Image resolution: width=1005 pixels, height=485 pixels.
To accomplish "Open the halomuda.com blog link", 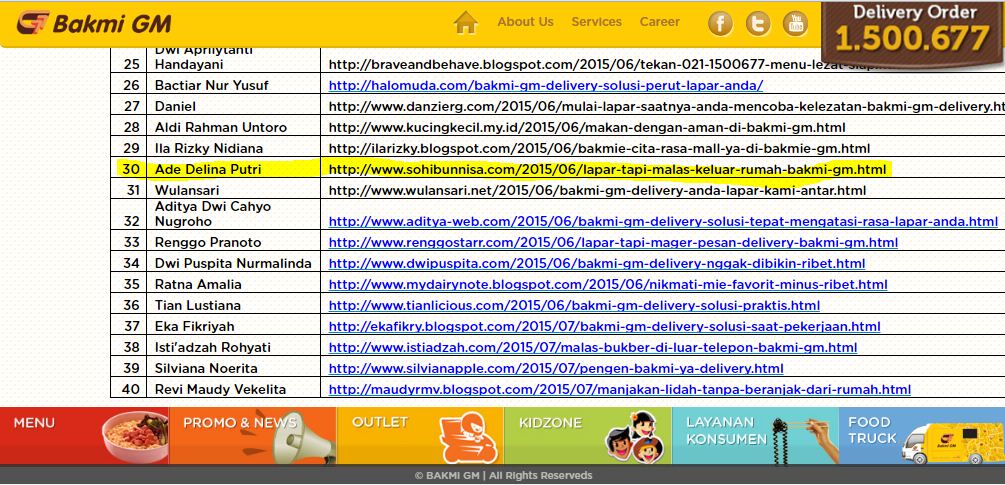I will click(x=545, y=85).
